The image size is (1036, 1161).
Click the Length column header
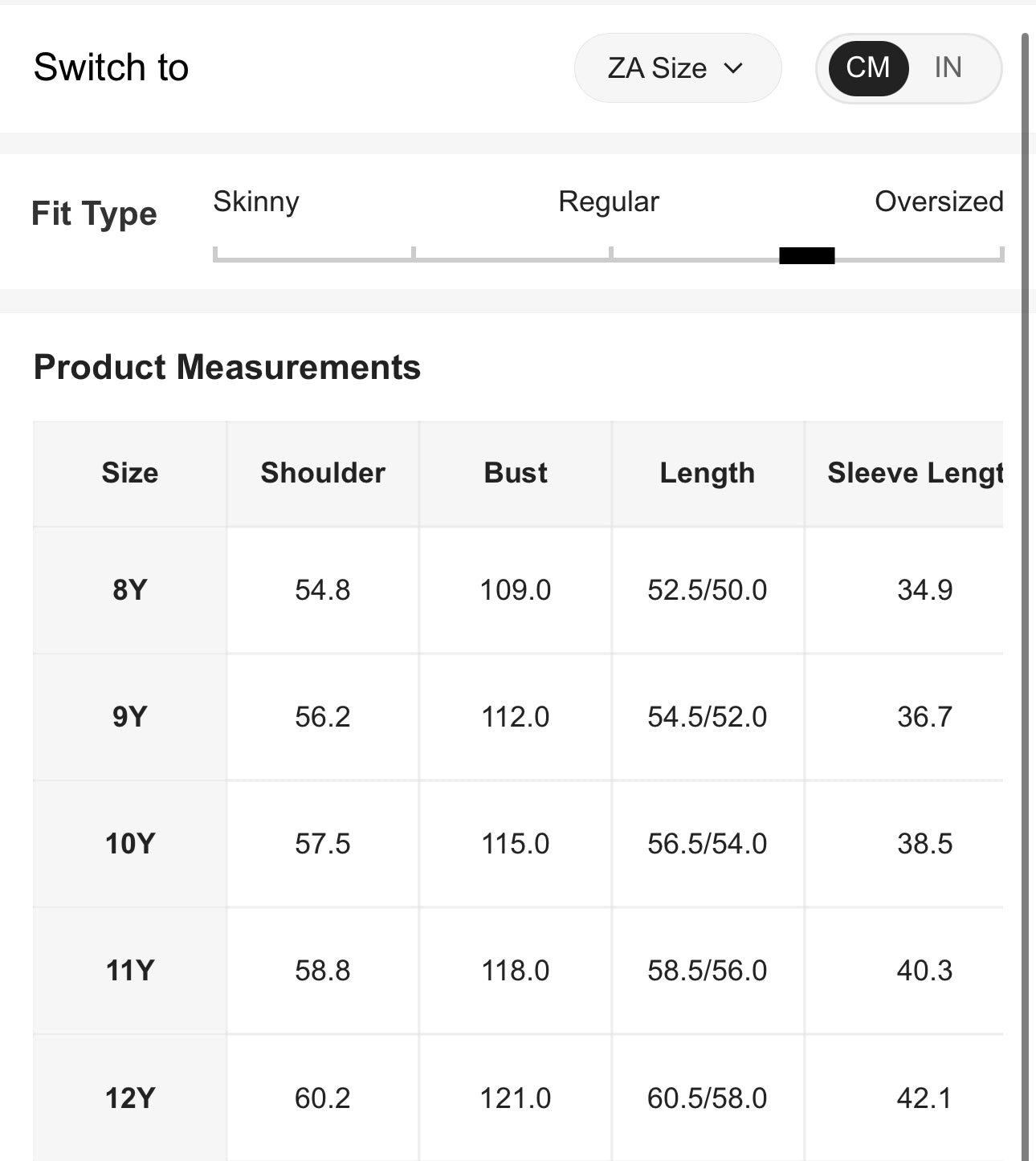click(x=707, y=473)
